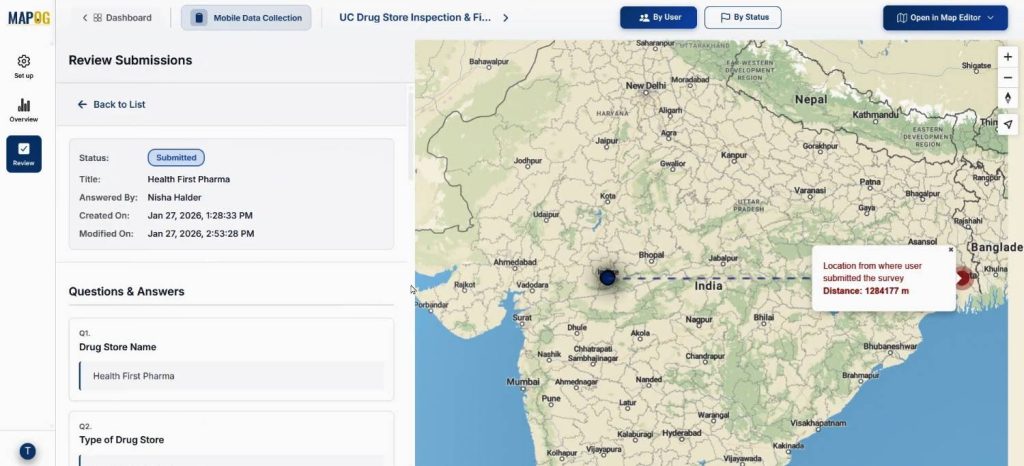Screen dimensions: 1024x466
Task: Open the Open in Map Editor dropdown
Action: pos(945,18)
